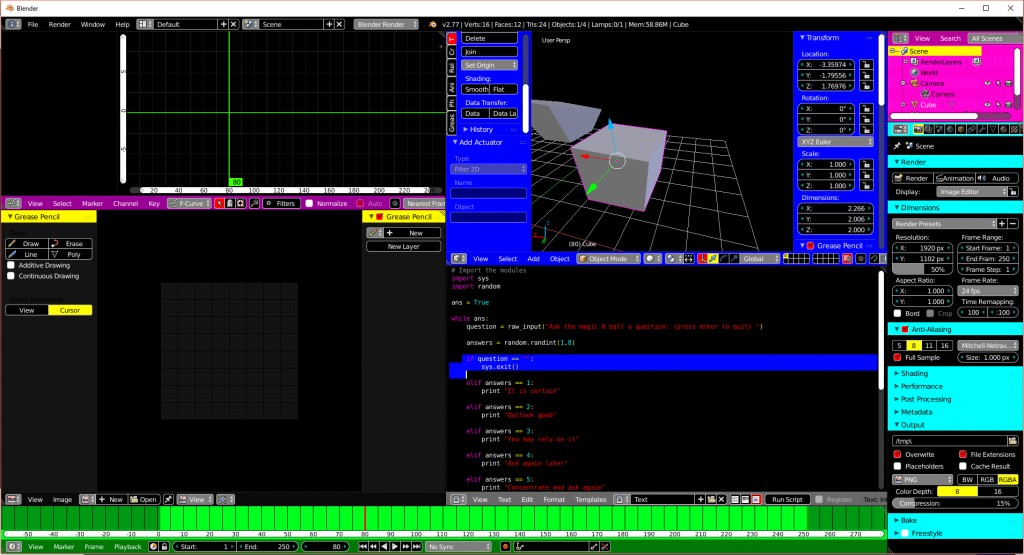Viewport: 1024px width, 555px height.
Task: Toggle the Bord (border) checkbox
Action: click(897, 313)
